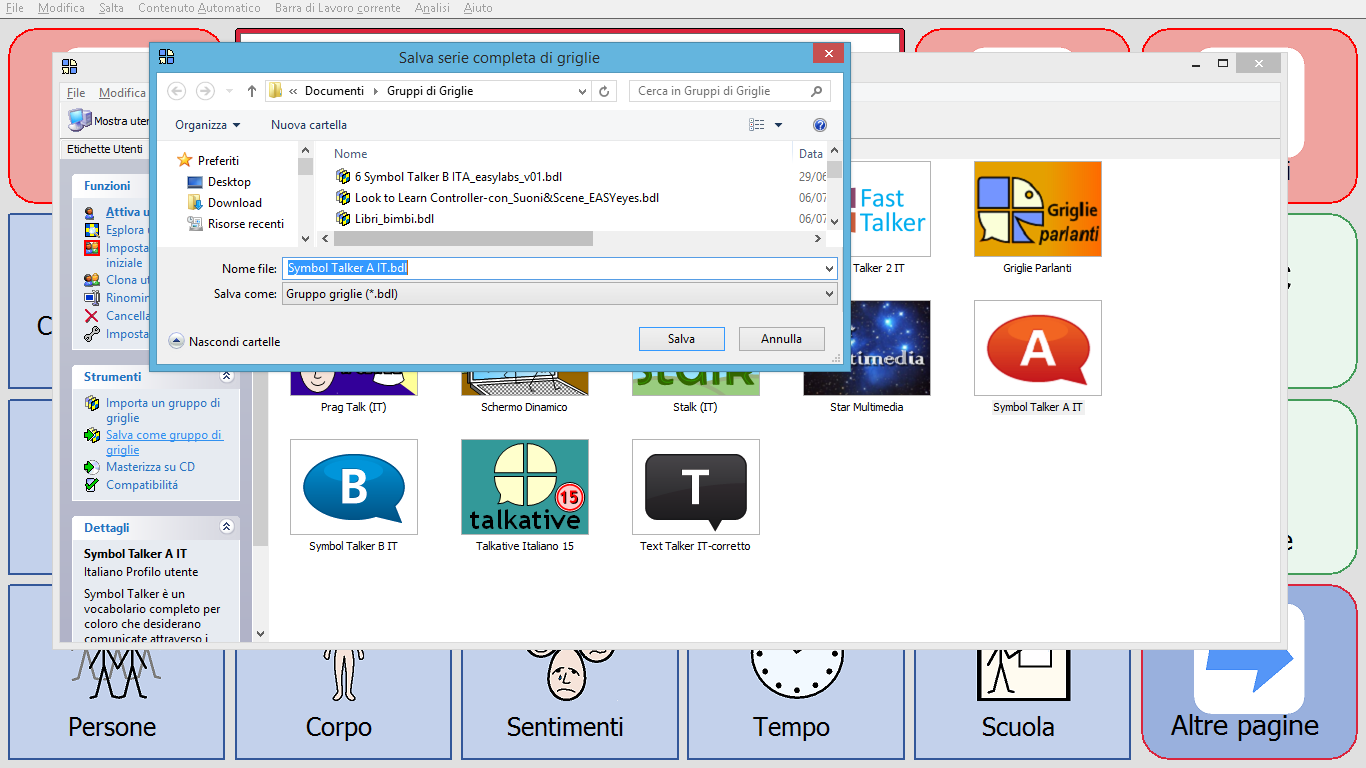Open the view options dropdown arrow
The image size is (1366, 768).
click(778, 125)
